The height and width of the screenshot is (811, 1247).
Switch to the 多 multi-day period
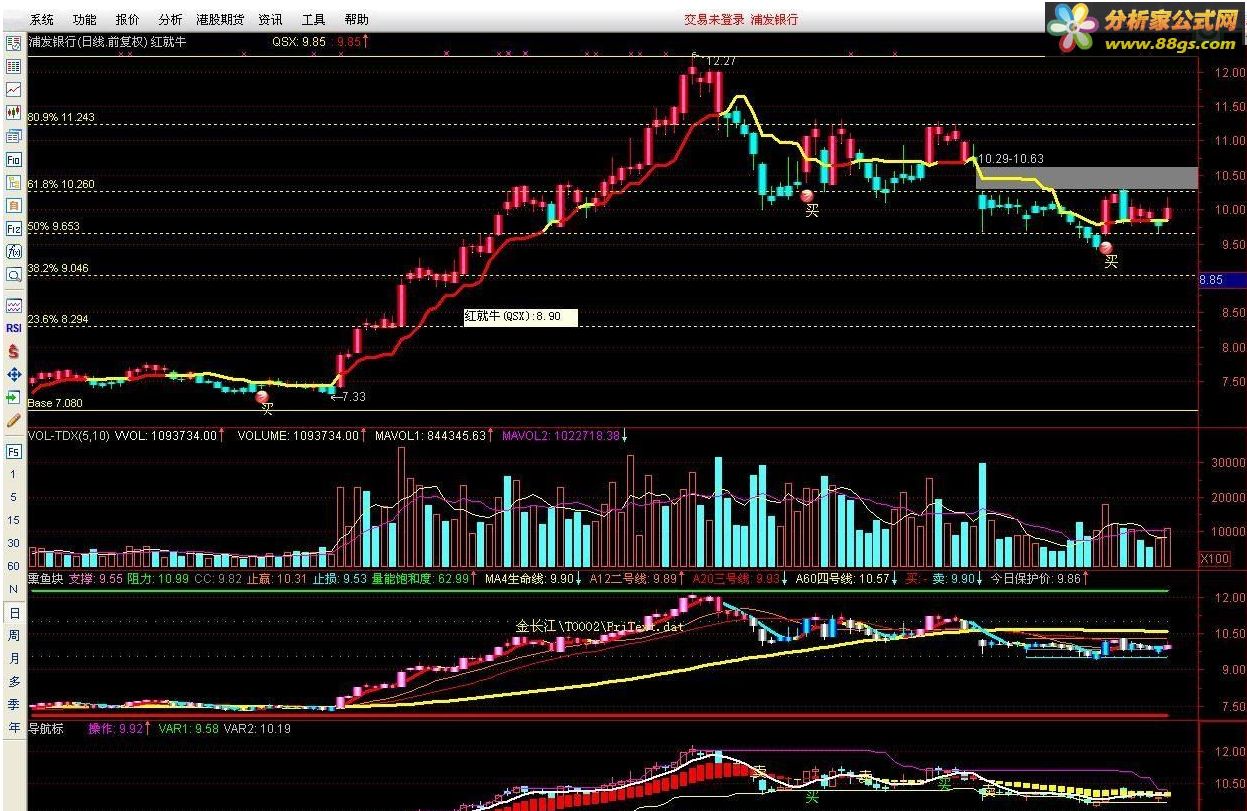coord(14,681)
